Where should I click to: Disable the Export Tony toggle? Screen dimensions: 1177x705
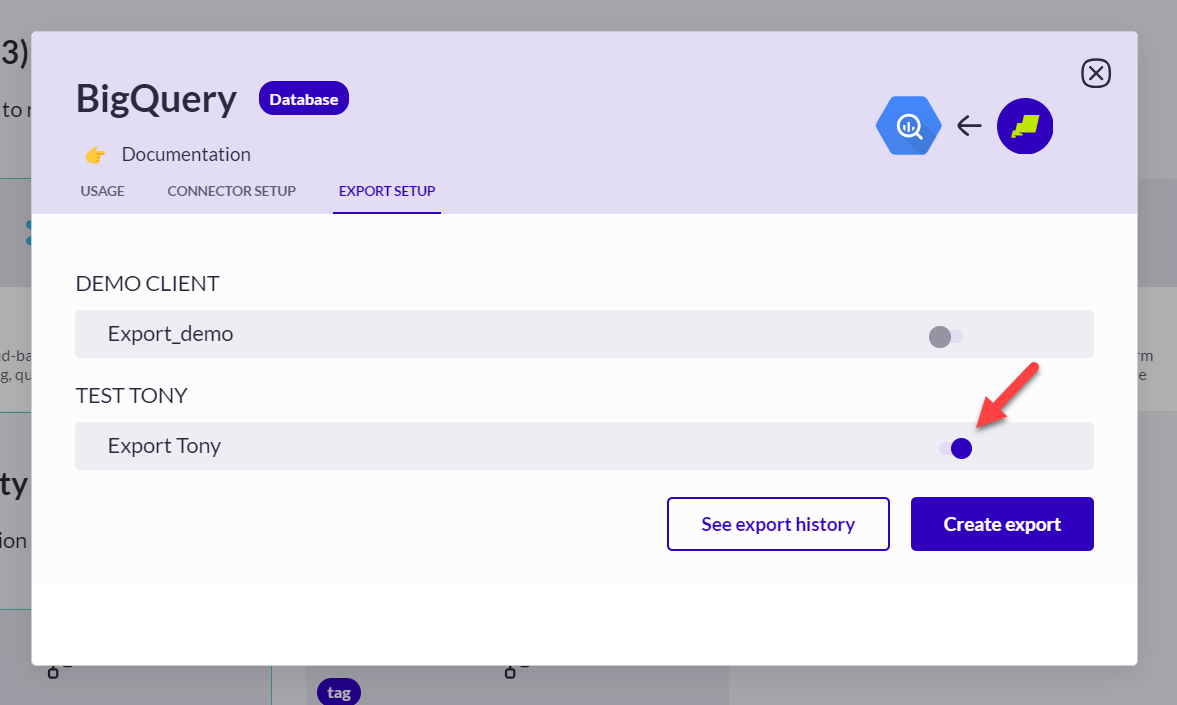[x=956, y=448]
